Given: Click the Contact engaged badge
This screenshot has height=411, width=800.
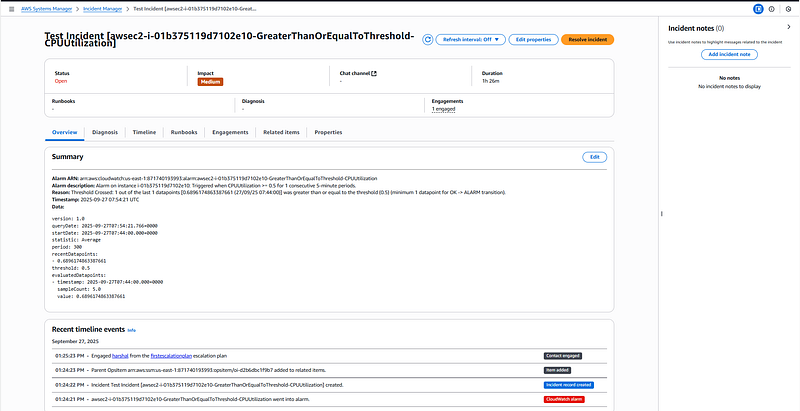Looking at the screenshot, I should 563,356.
